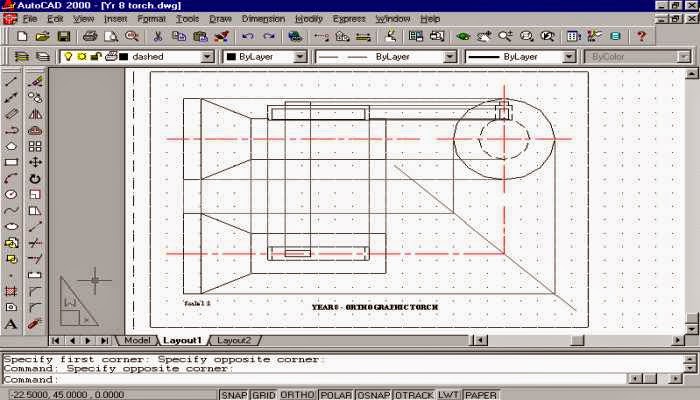Click the vertical scrollbar up arrow
This screenshot has width=700, height=400.
pos(692,74)
